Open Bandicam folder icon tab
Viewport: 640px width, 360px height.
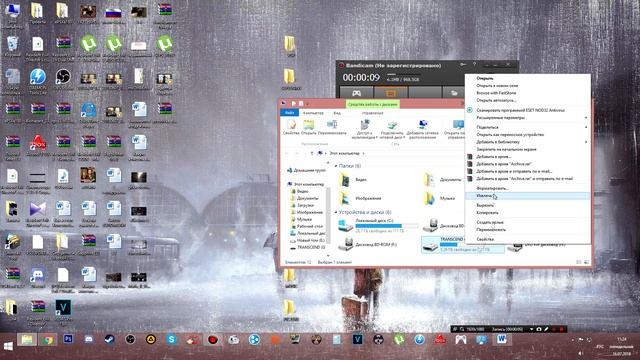tap(453, 93)
